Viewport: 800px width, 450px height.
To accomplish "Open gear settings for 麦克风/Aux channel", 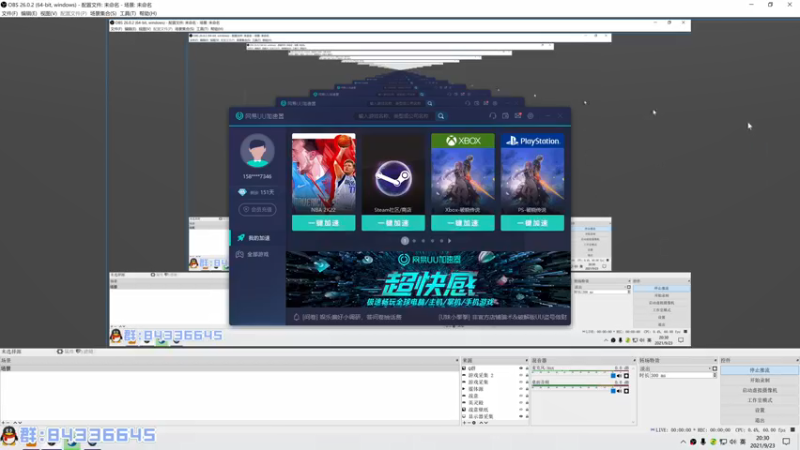I will coord(626,376).
